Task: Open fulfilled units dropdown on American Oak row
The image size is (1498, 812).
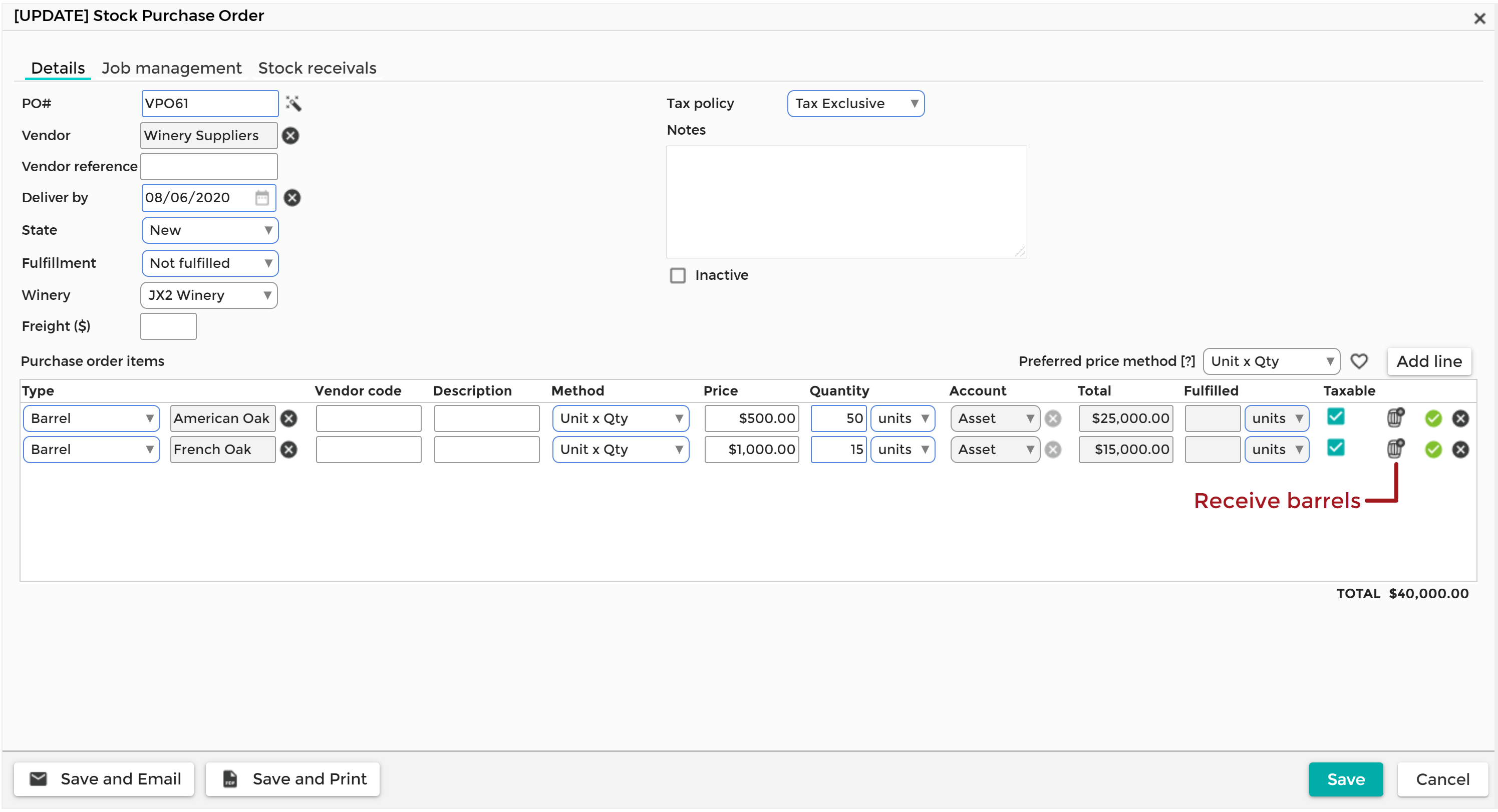Action: [x=1277, y=419]
